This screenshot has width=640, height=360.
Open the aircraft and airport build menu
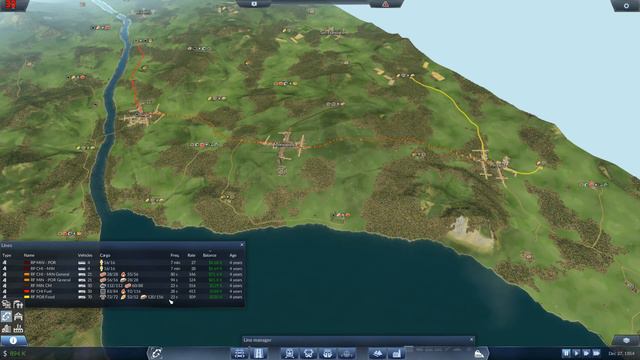(x=346, y=353)
